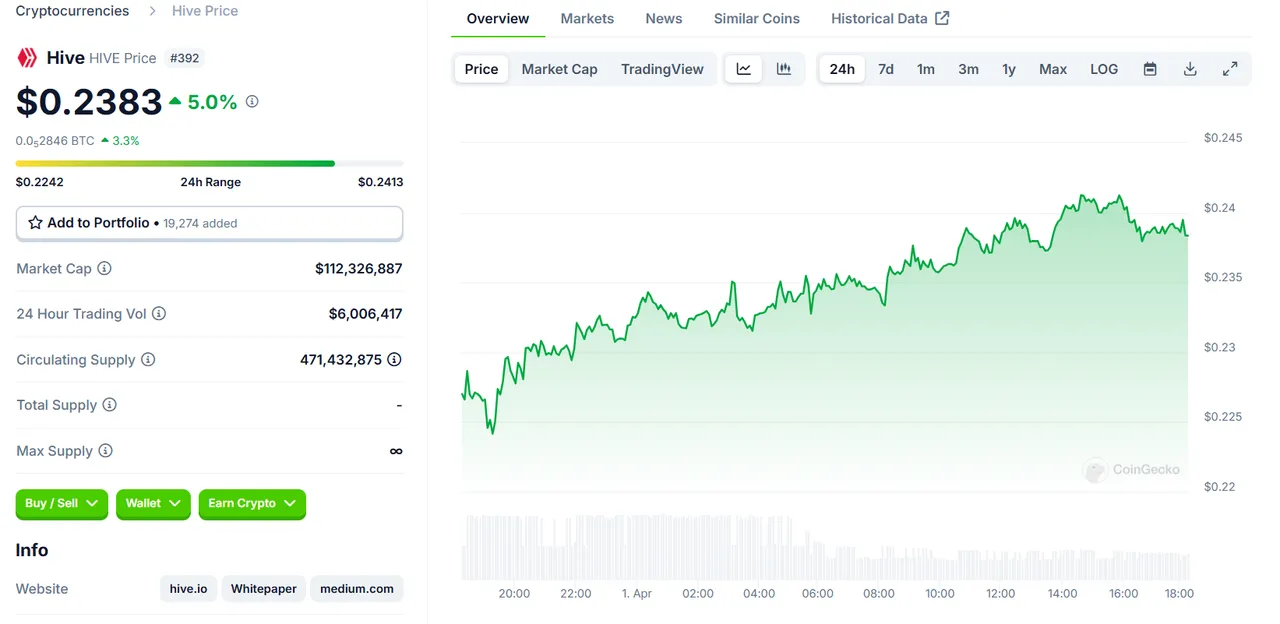Click the $6,006,417 trading volume value
Viewport: 1280px width, 624px height.
click(366, 314)
